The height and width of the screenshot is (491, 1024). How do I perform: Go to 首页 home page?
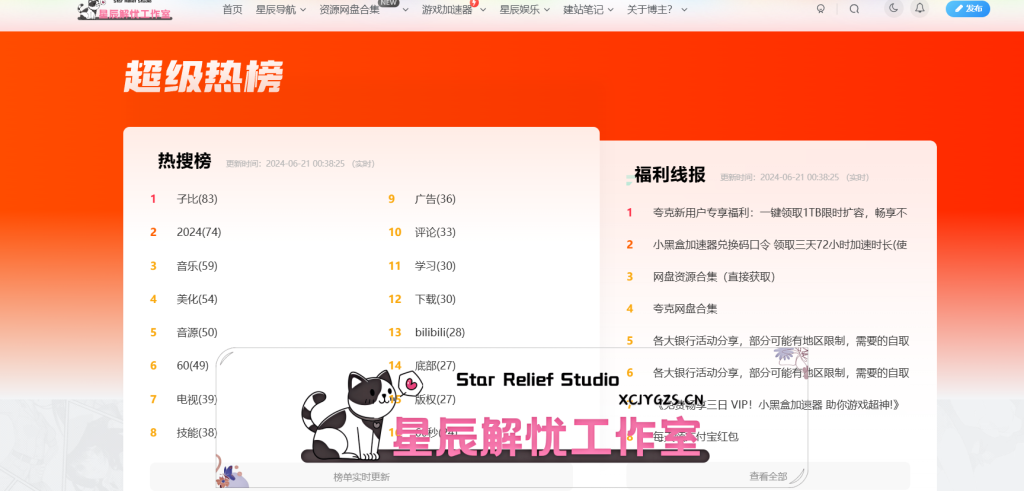(232, 10)
